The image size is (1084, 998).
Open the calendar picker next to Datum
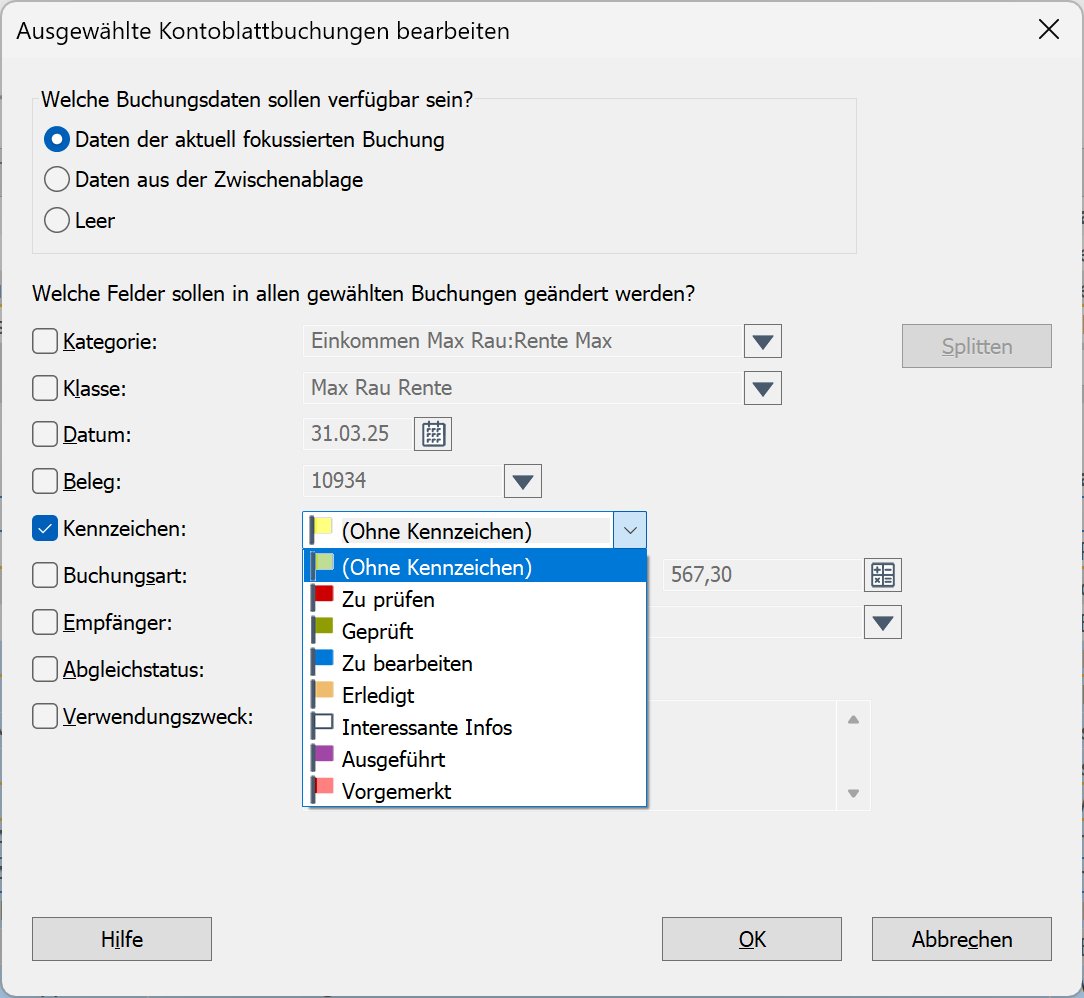432,434
